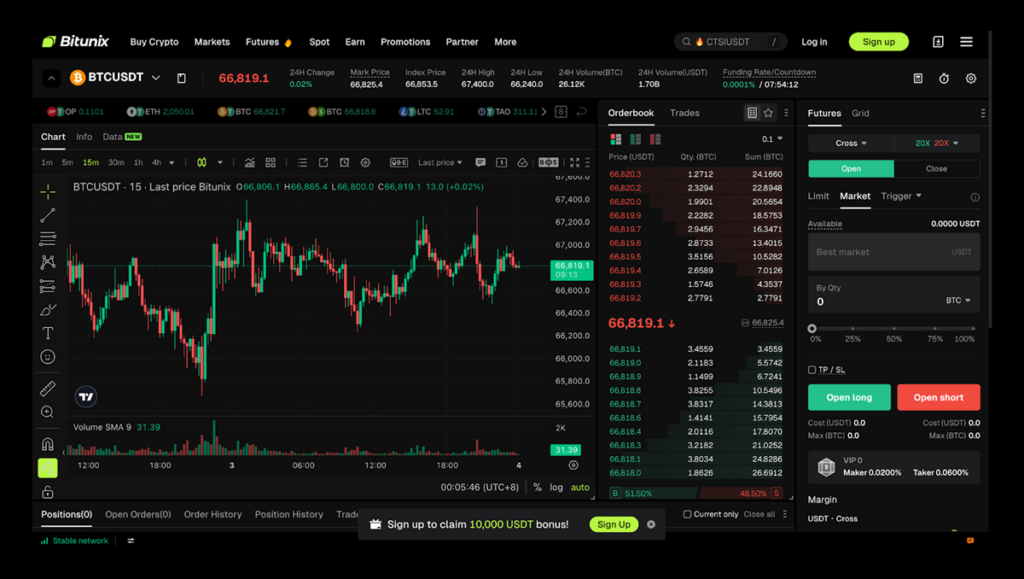Screen dimensions: 1024x579
Task: Open the emoji icons tool
Action: click(48, 357)
